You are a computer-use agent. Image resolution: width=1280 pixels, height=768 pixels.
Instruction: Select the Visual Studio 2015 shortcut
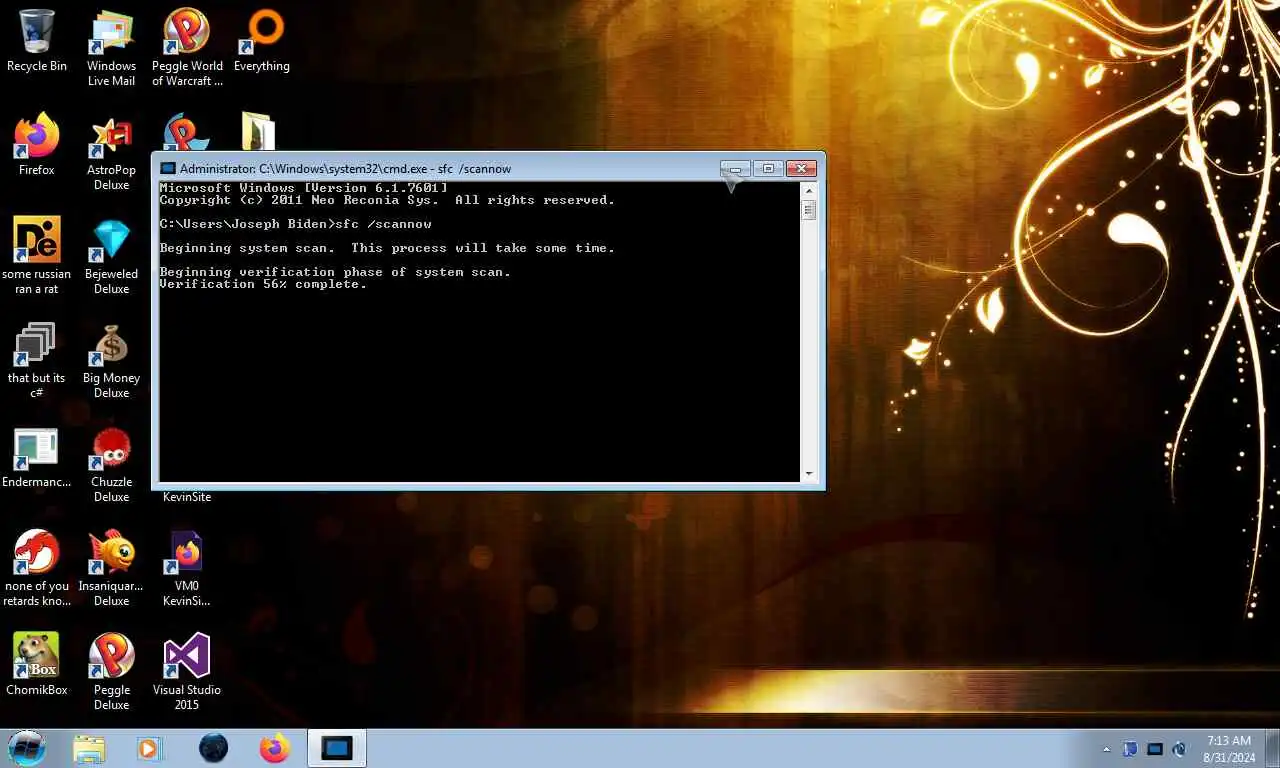(187, 672)
